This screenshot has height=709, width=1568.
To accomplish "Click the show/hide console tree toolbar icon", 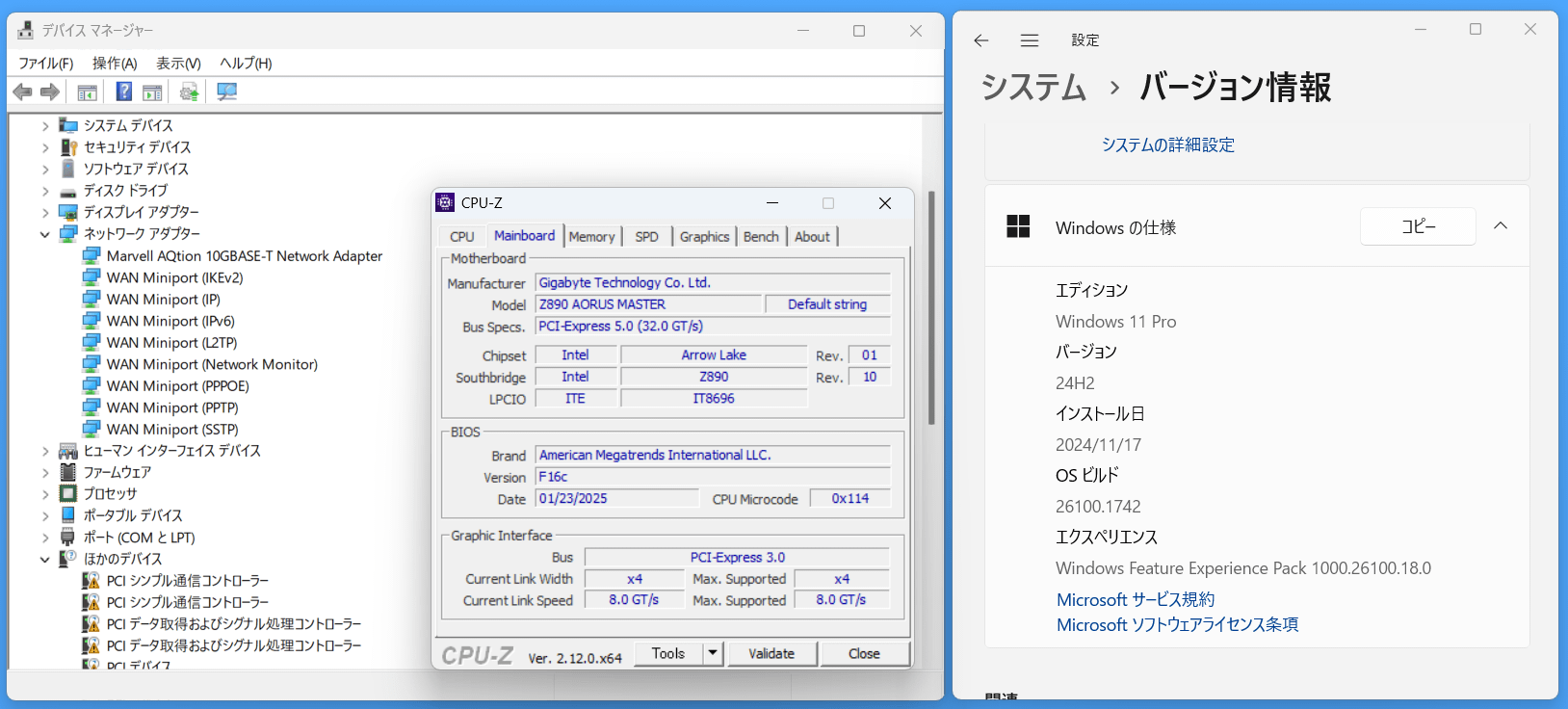I will coord(87,92).
